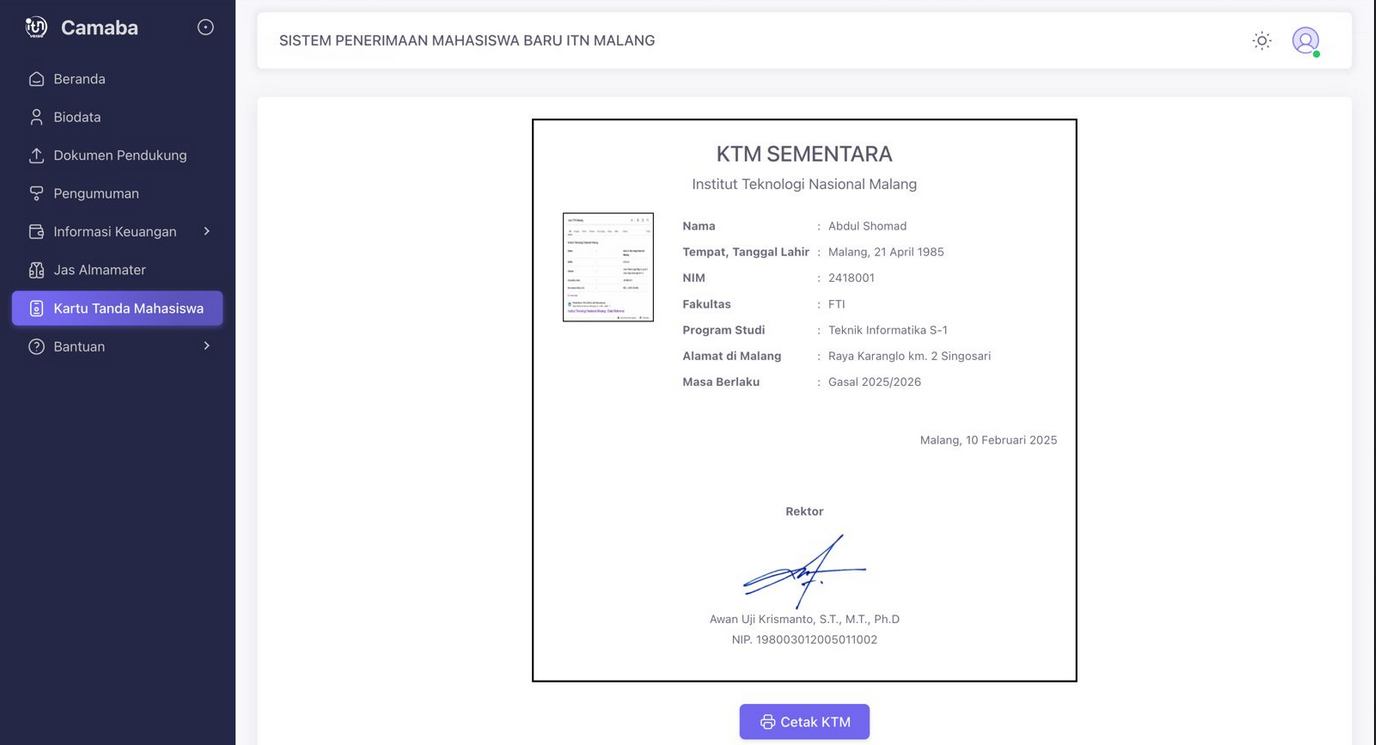
Task: Click the rector's signature image
Action: [804, 572]
